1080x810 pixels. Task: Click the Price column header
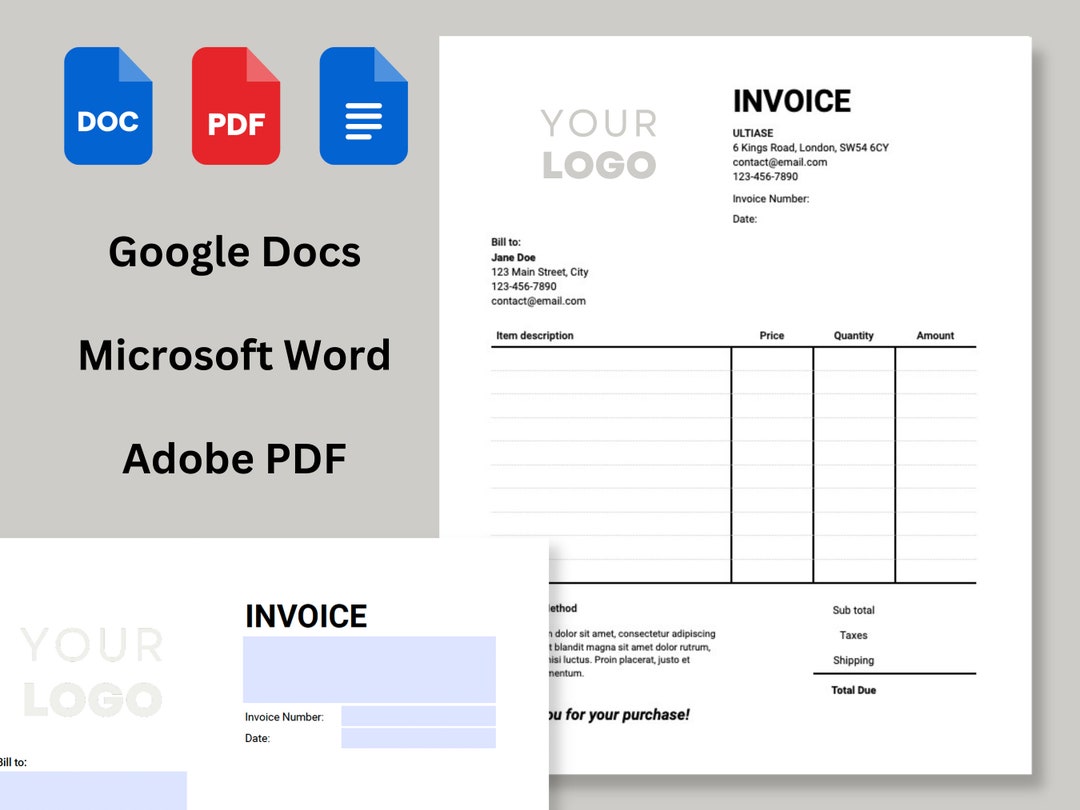[771, 335]
